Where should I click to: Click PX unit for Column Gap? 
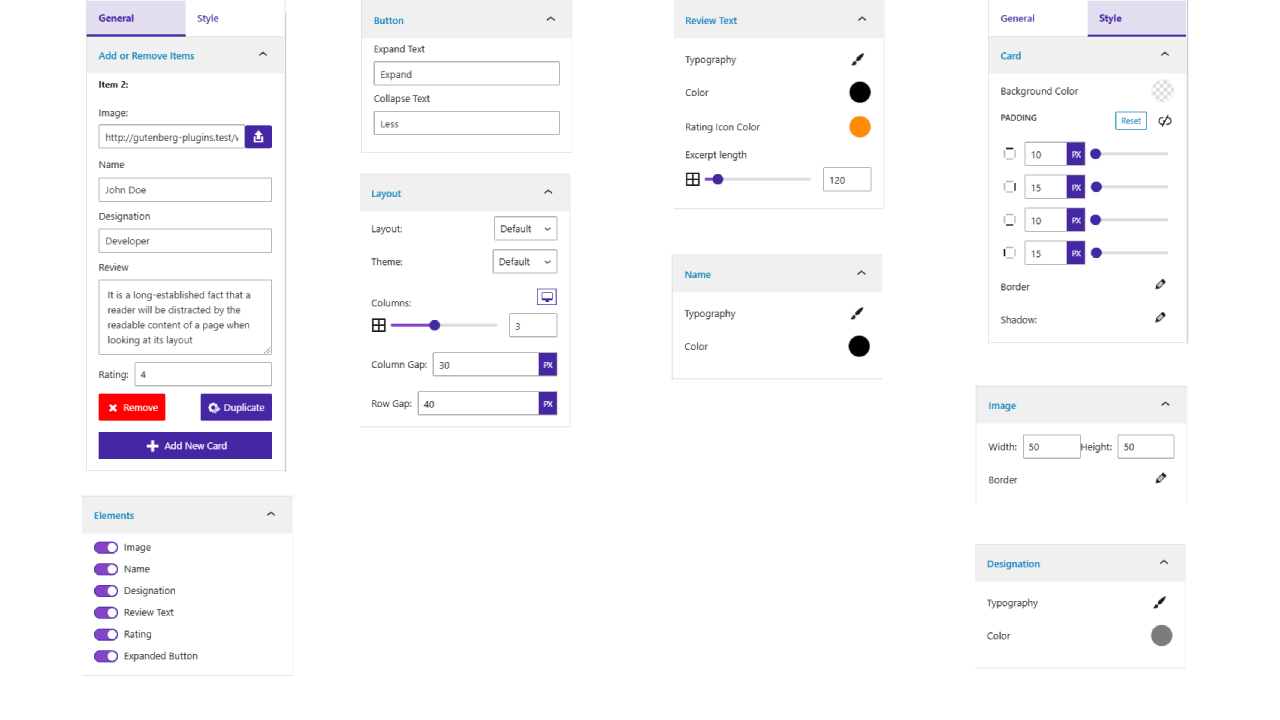(x=548, y=365)
